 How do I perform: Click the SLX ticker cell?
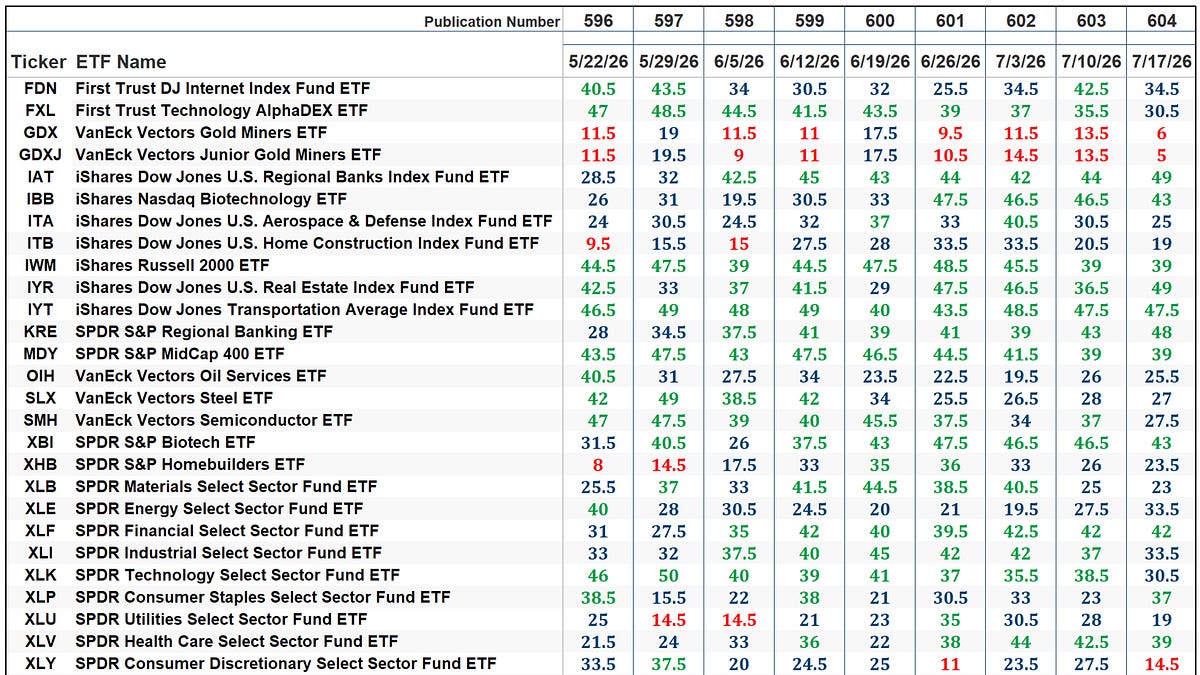click(x=39, y=398)
